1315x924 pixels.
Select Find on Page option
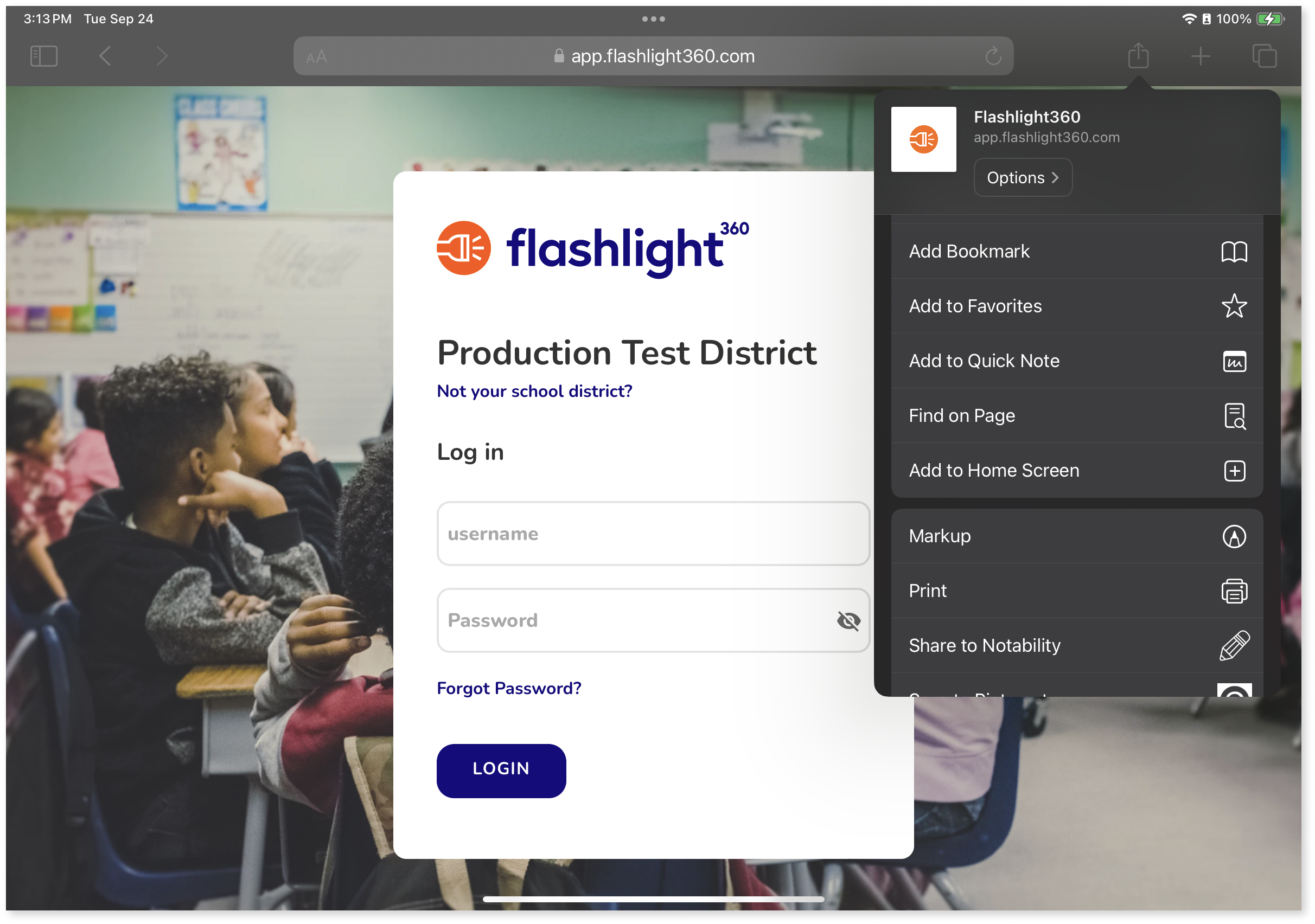pos(1077,415)
